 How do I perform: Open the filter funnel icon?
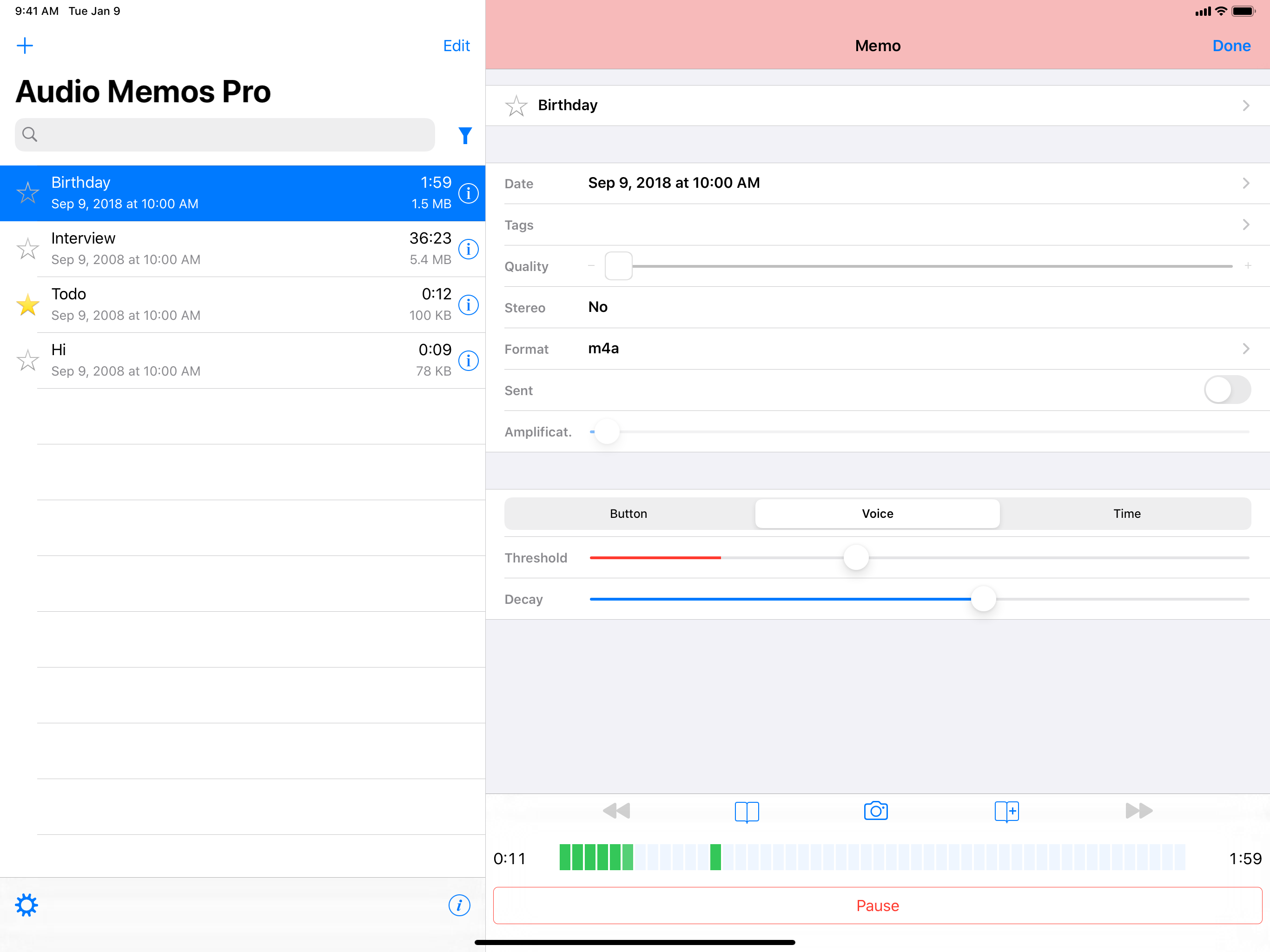tap(465, 136)
